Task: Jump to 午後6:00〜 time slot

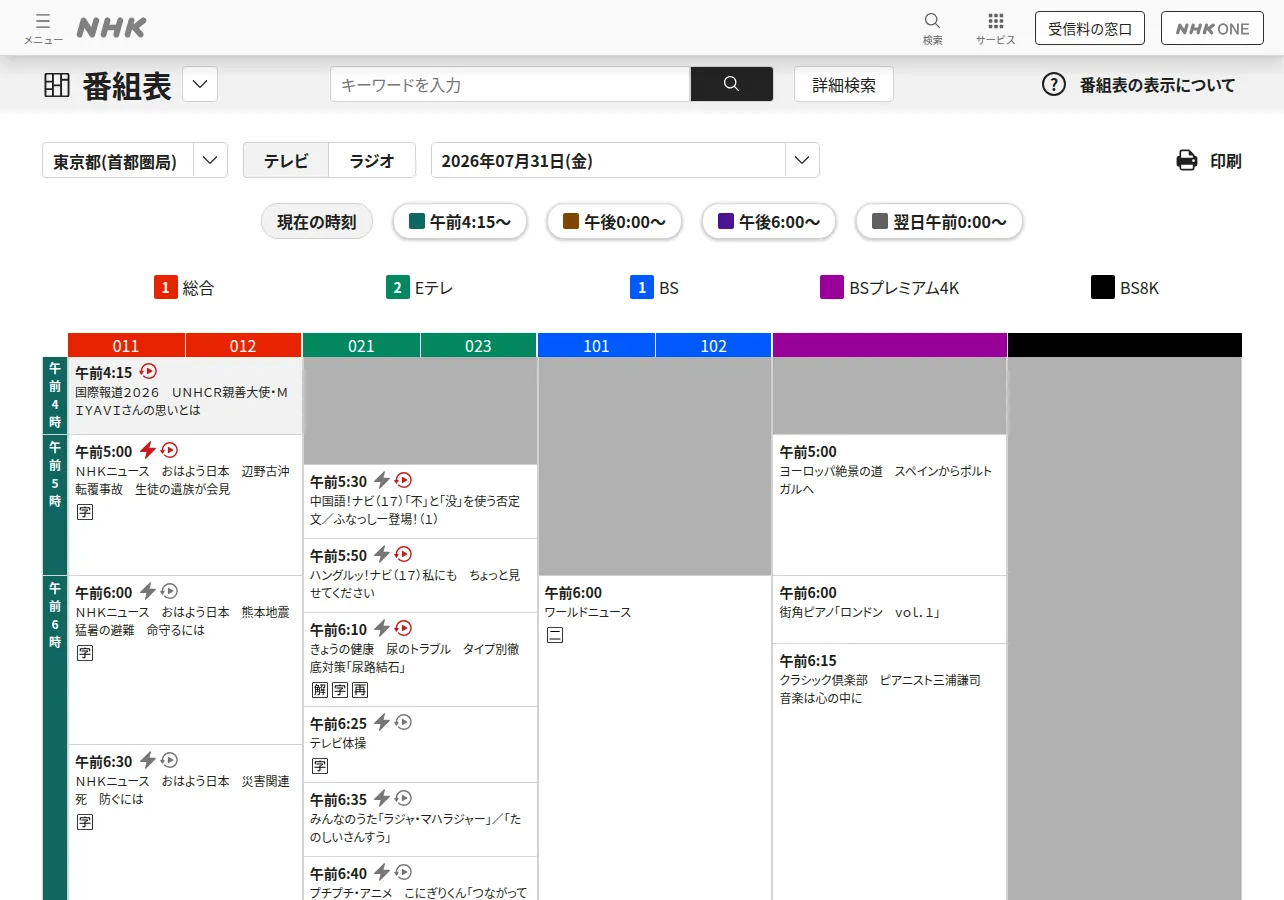Action: tap(768, 222)
